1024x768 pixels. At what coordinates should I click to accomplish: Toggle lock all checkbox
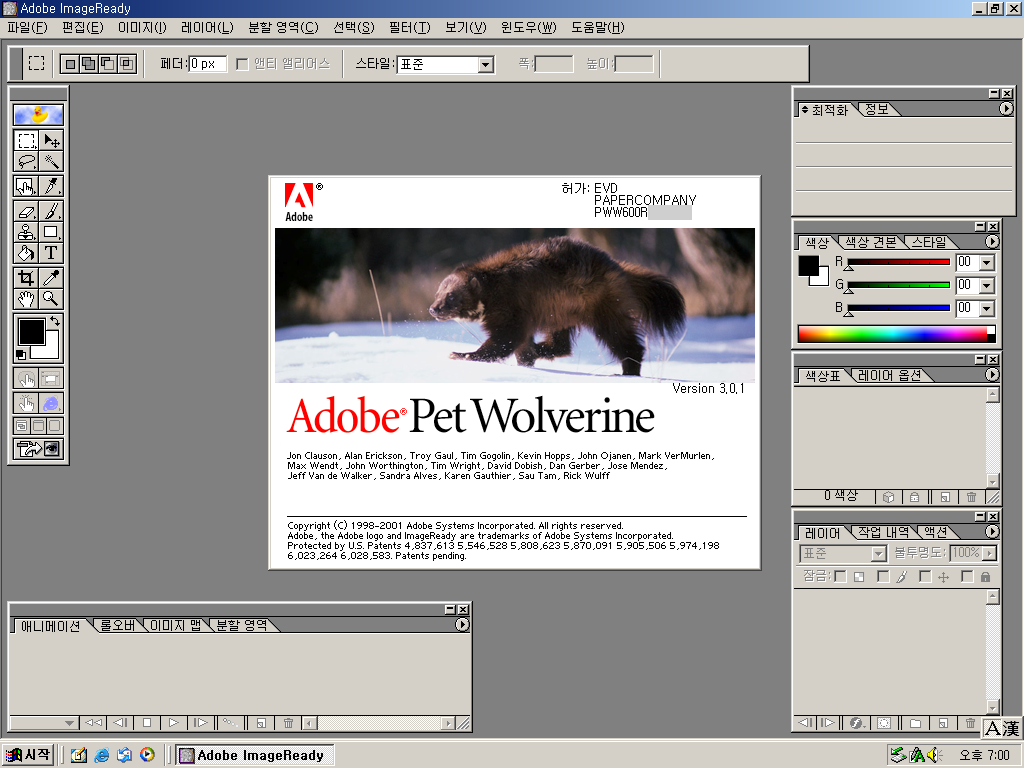point(967,576)
